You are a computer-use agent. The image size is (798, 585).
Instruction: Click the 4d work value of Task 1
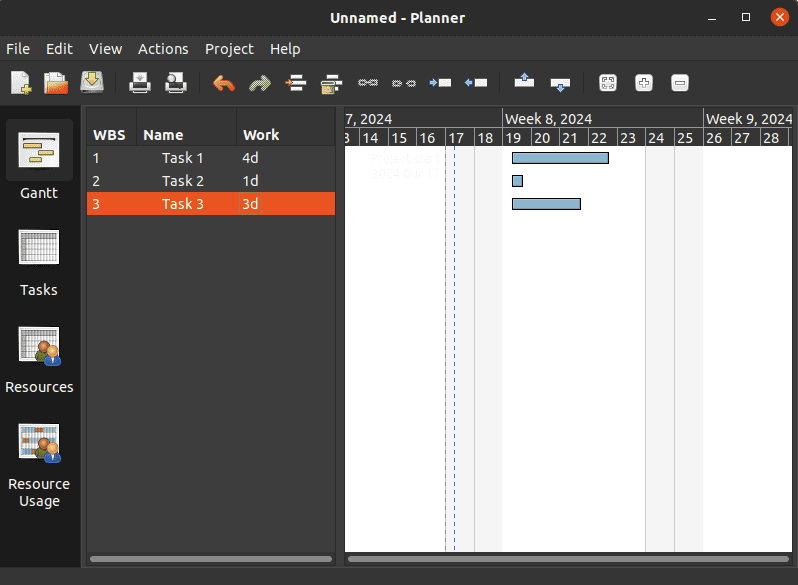pyautogui.click(x=250, y=158)
